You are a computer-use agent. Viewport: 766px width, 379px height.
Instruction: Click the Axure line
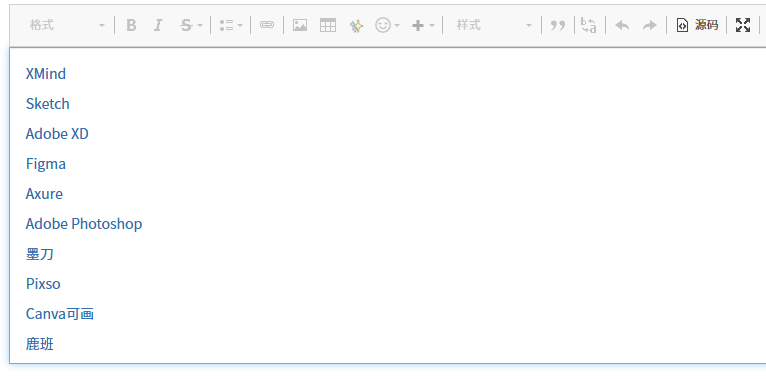pos(44,194)
